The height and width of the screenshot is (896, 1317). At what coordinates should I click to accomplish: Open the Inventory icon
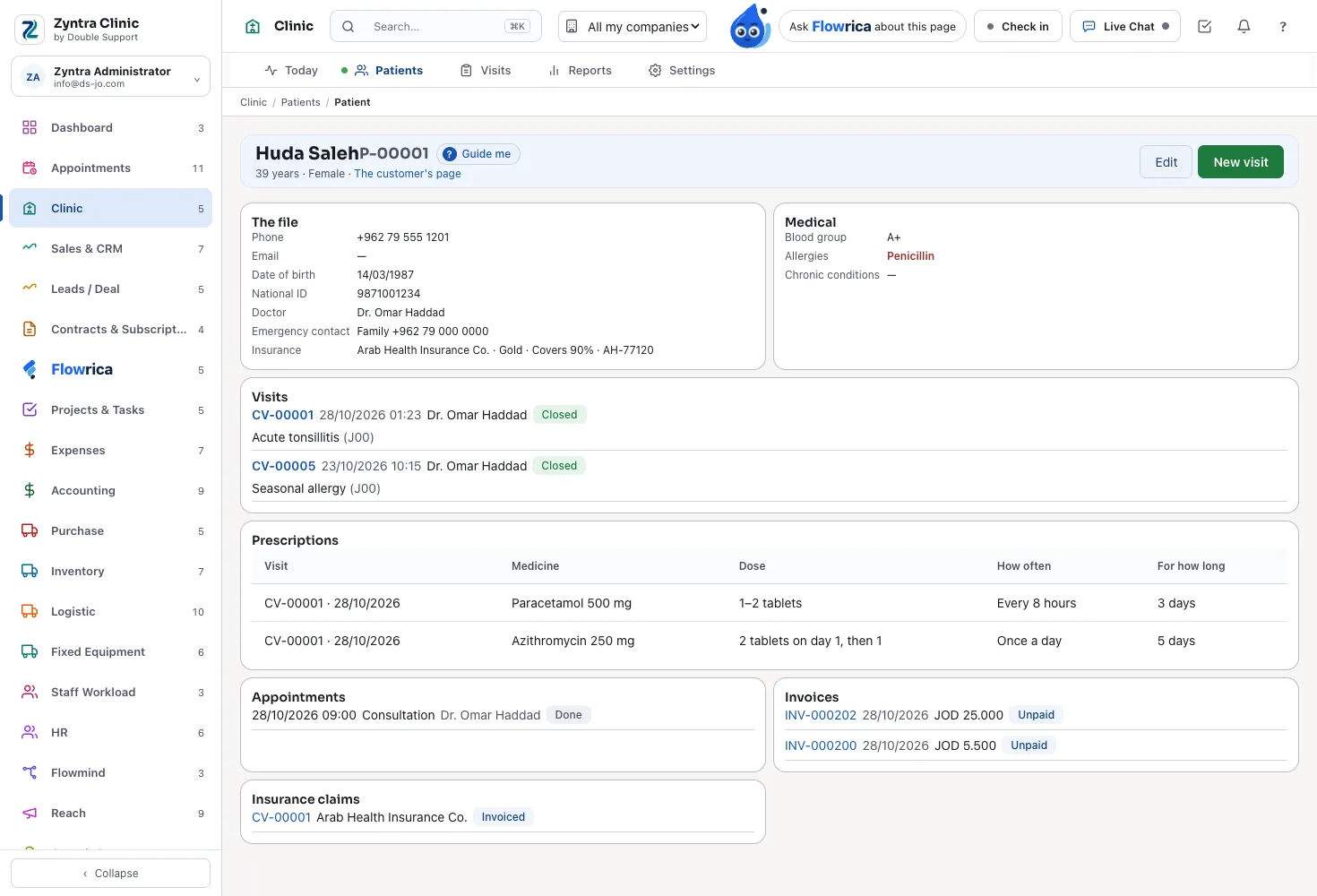pyautogui.click(x=30, y=572)
